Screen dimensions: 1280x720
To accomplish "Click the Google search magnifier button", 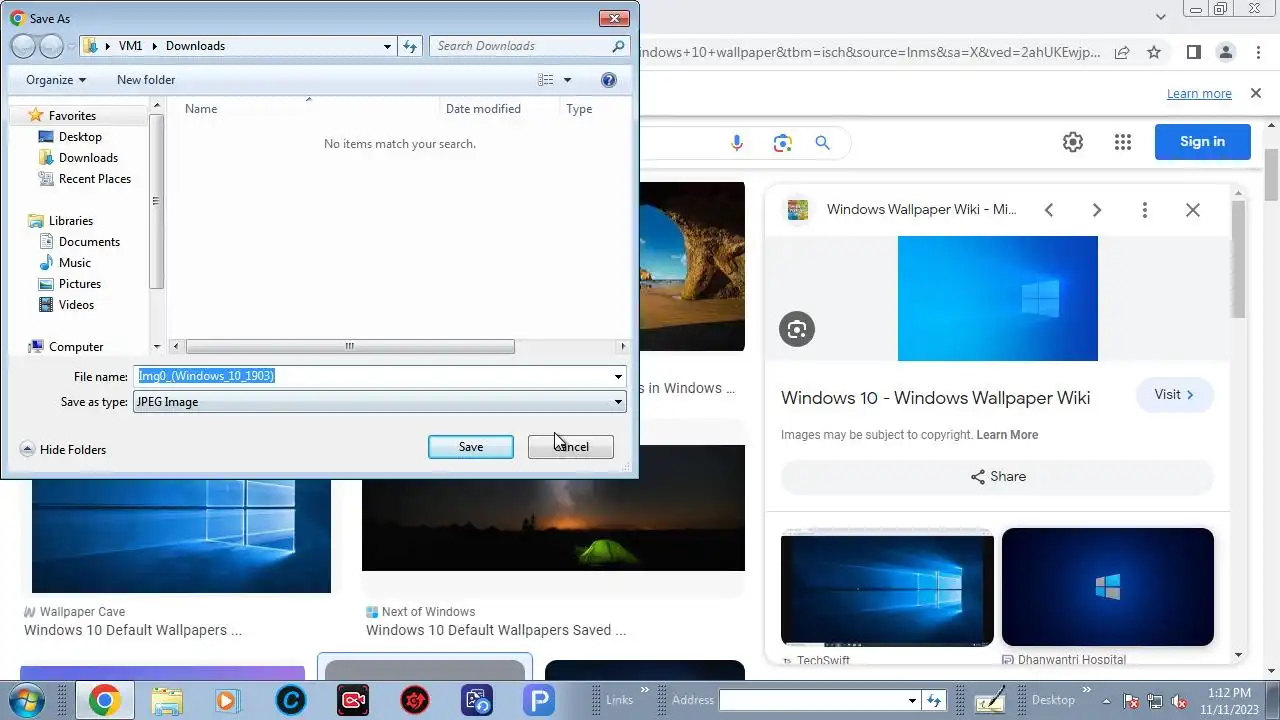I will pyautogui.click(x=823, y=143).
